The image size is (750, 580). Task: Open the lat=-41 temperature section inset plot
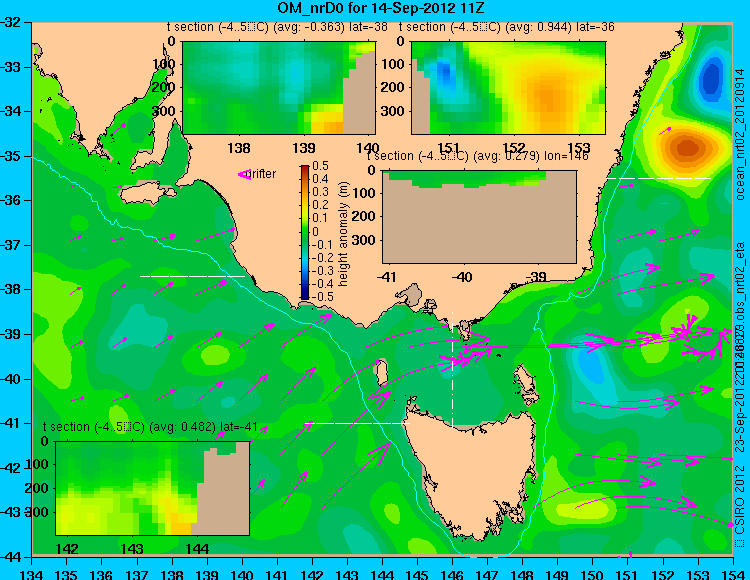(153, 488)
